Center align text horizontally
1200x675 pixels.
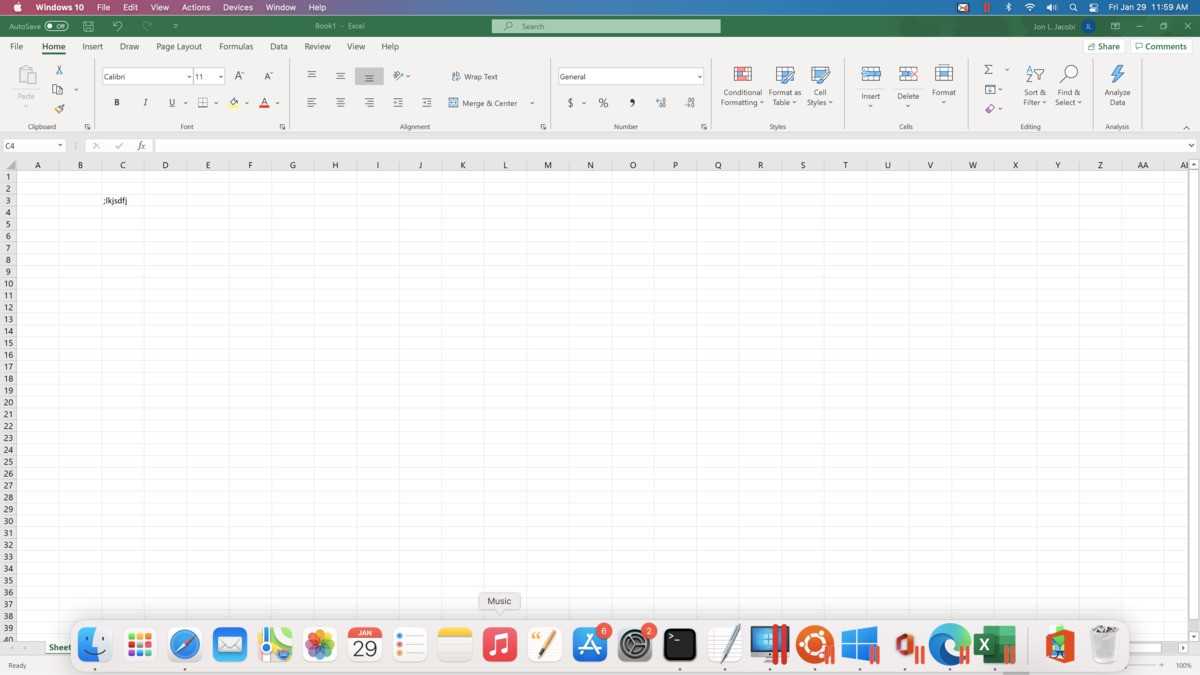[340, 103]
